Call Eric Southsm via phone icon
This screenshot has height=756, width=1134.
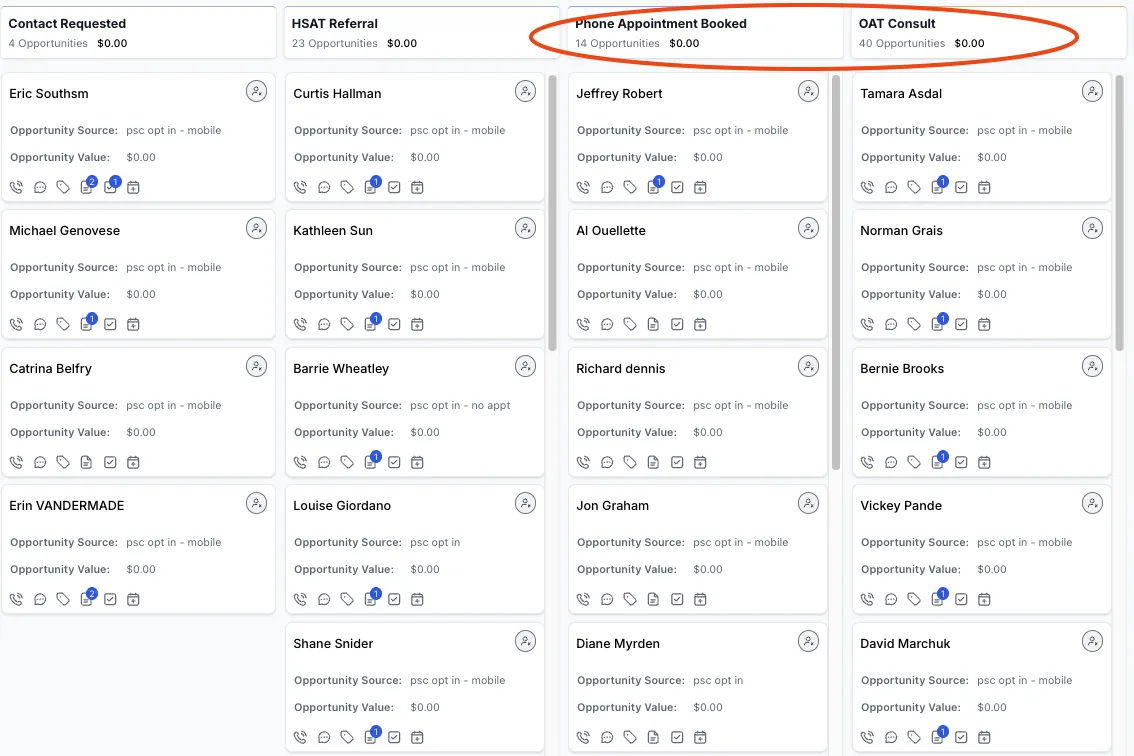pyautogui.click(x=16, y=187)
